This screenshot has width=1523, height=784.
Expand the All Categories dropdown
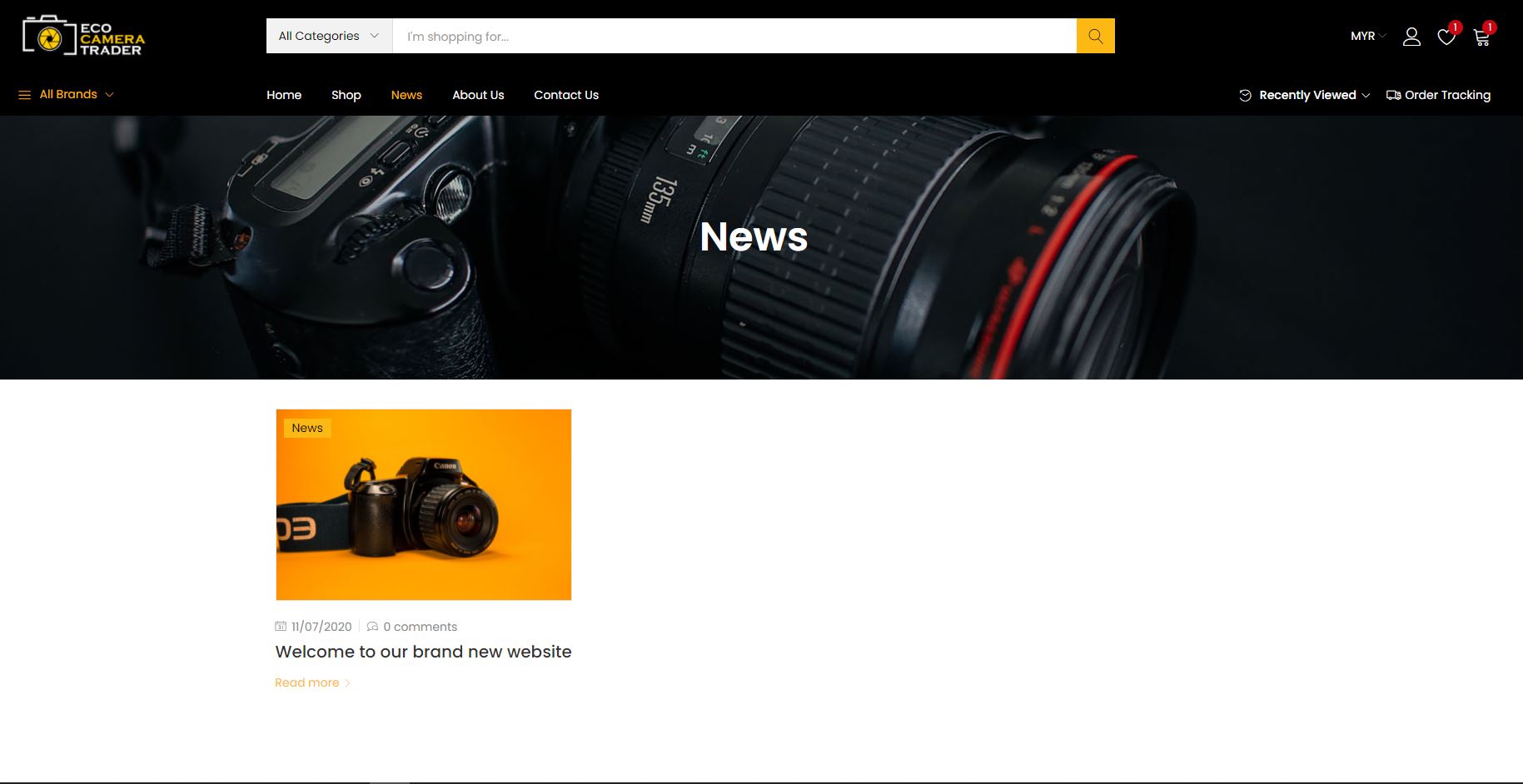[x=329, y=36]
